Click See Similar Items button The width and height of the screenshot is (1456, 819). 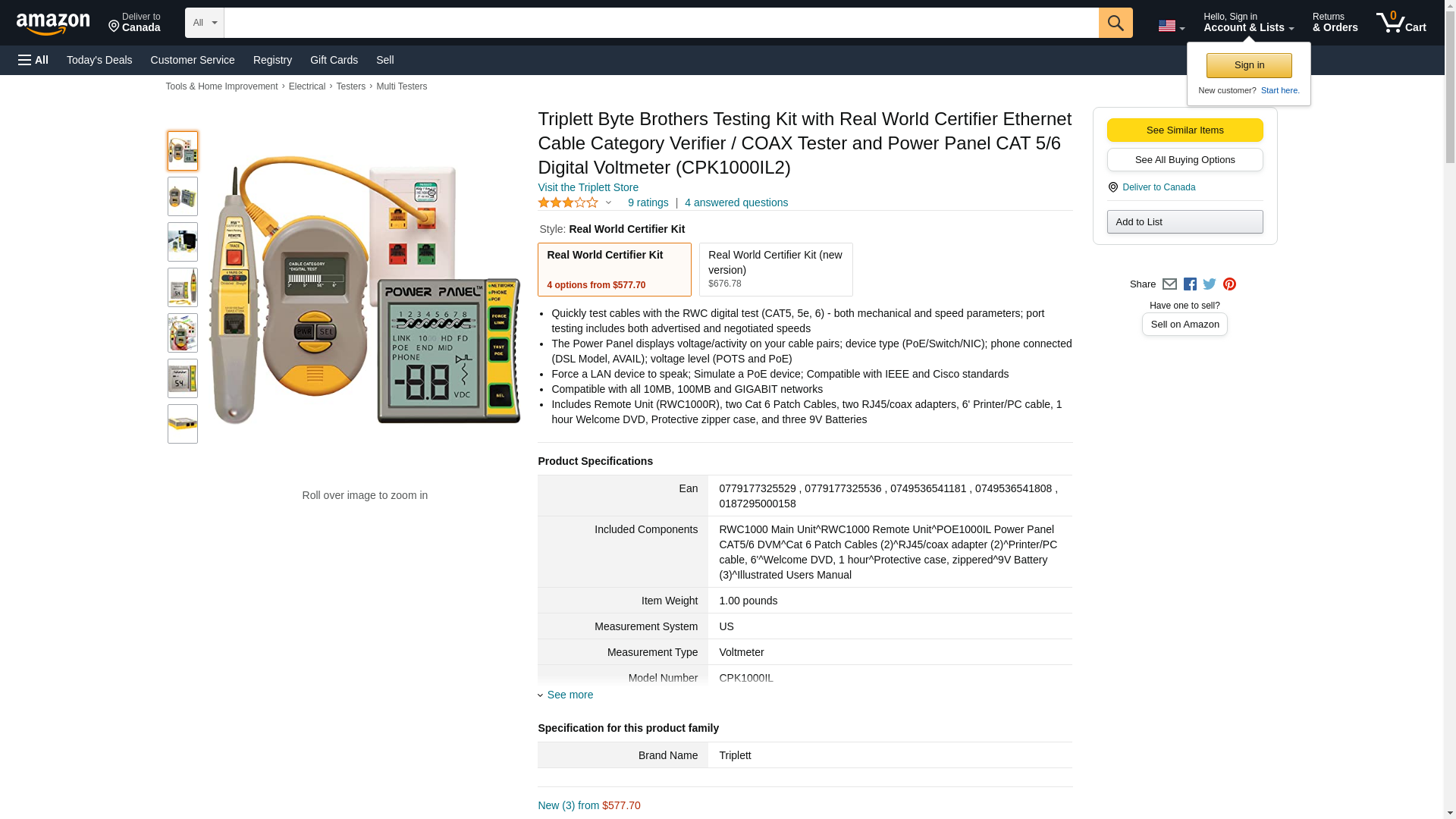(1185, 130)
